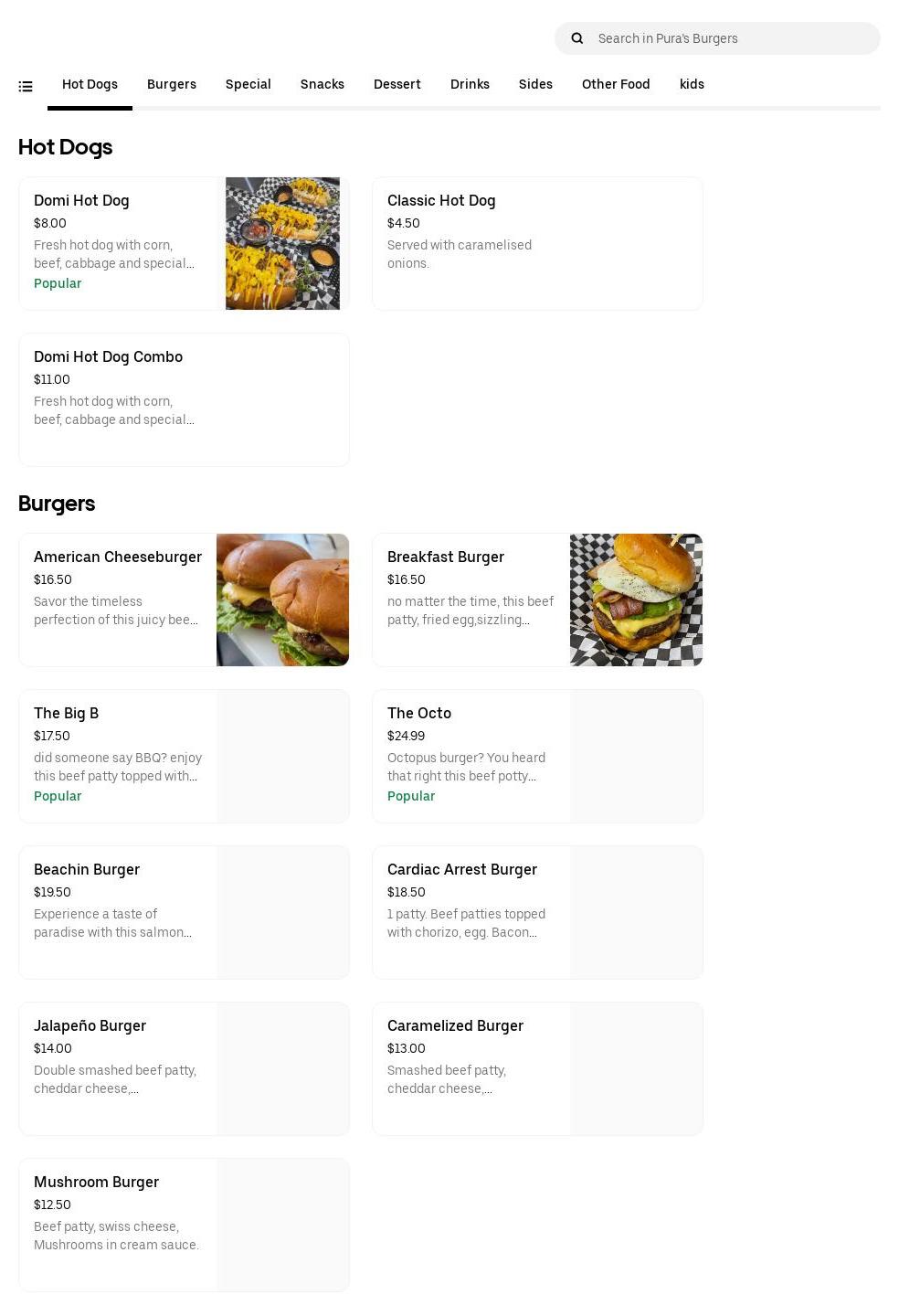Open the Special menu tab
The height and width of the screenshot is (1316, 899).
point(249,84)
